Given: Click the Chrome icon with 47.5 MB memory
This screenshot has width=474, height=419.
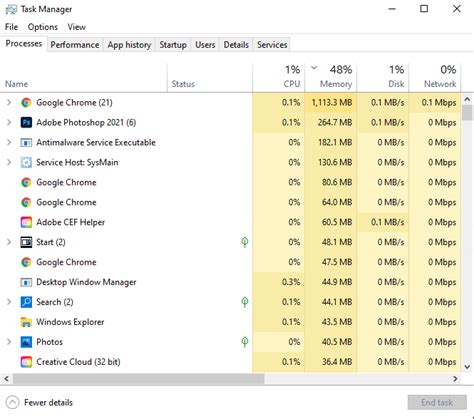Looking at the screenshot, I should pos(26,262).
